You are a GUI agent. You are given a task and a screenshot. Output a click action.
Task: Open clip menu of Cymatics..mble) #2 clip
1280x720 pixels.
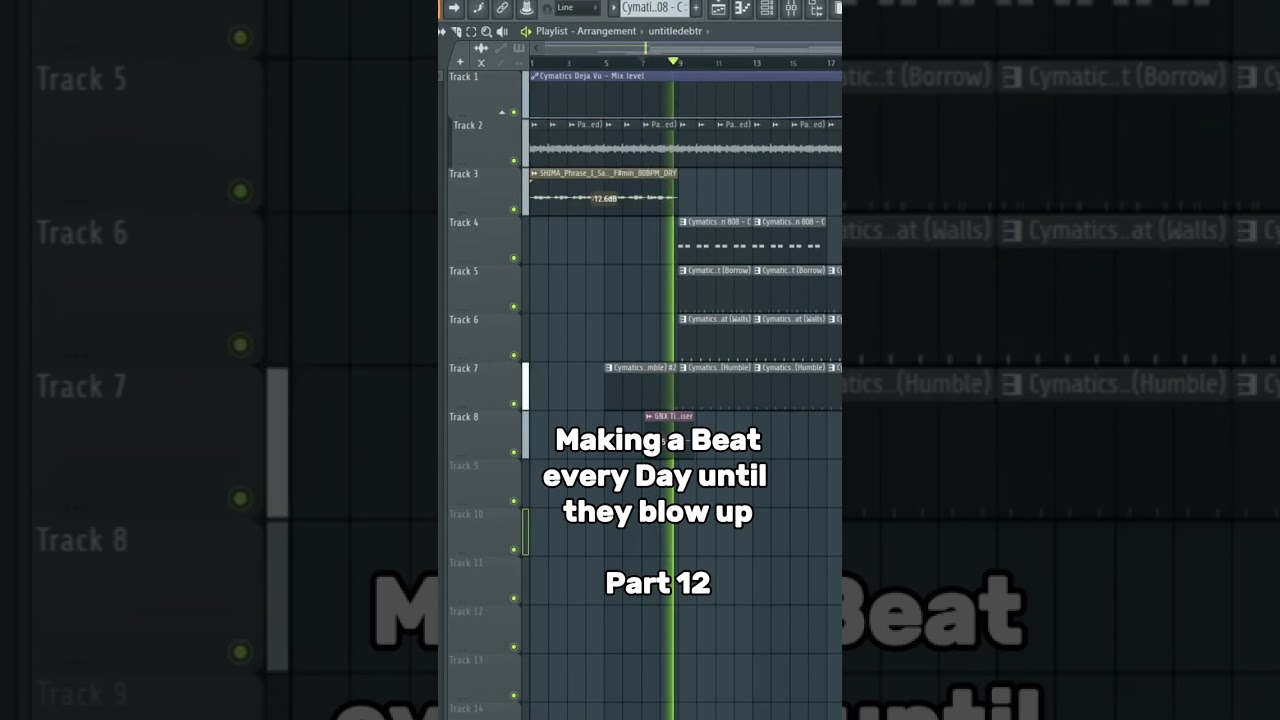pos(609,367)
